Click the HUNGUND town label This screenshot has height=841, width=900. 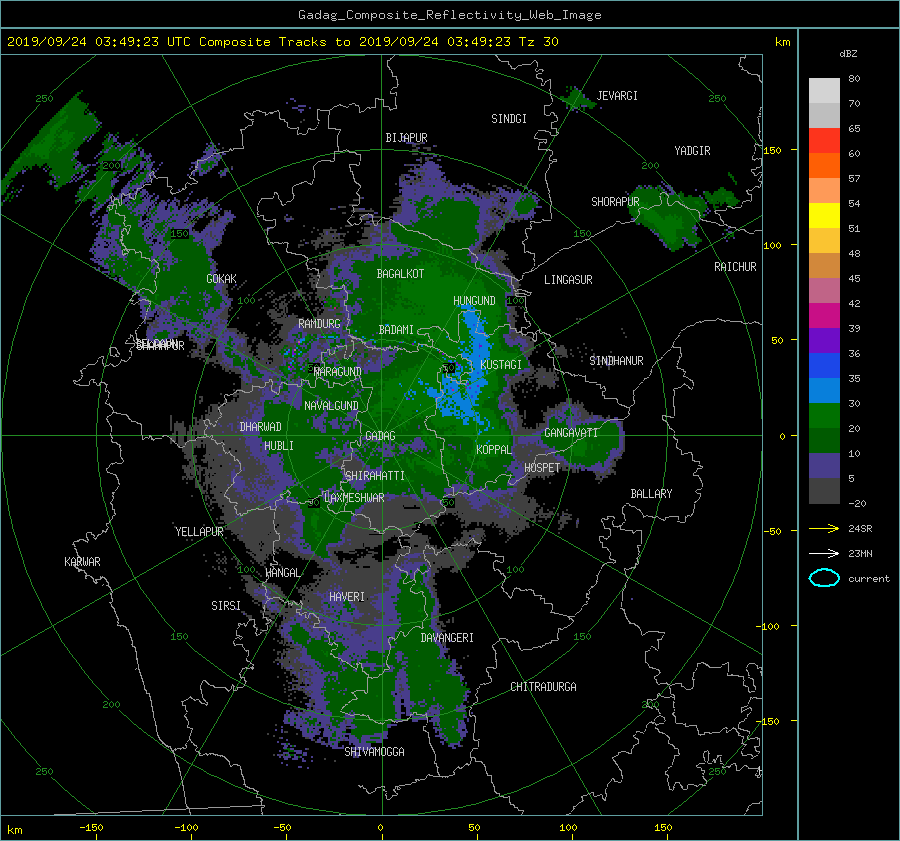[474, 300]
